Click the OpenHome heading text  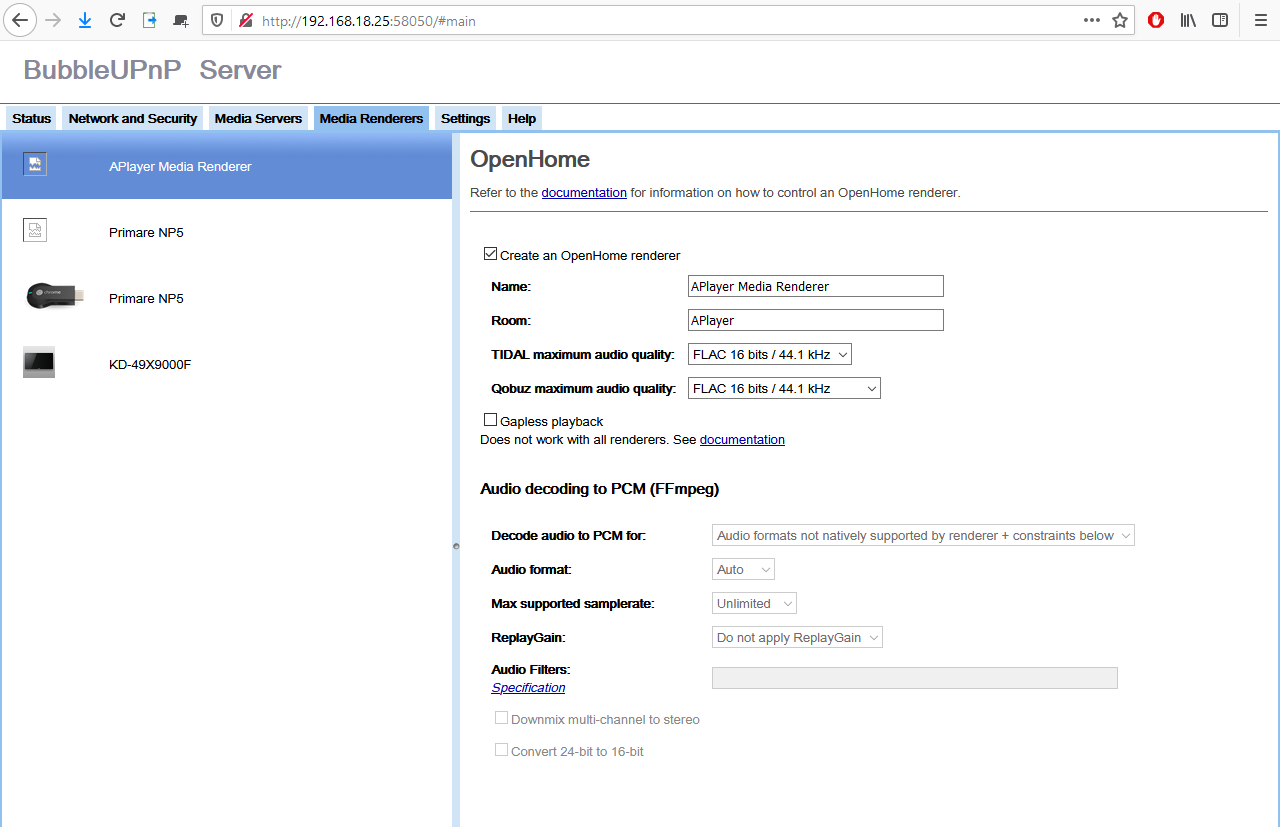coord(530,159)
